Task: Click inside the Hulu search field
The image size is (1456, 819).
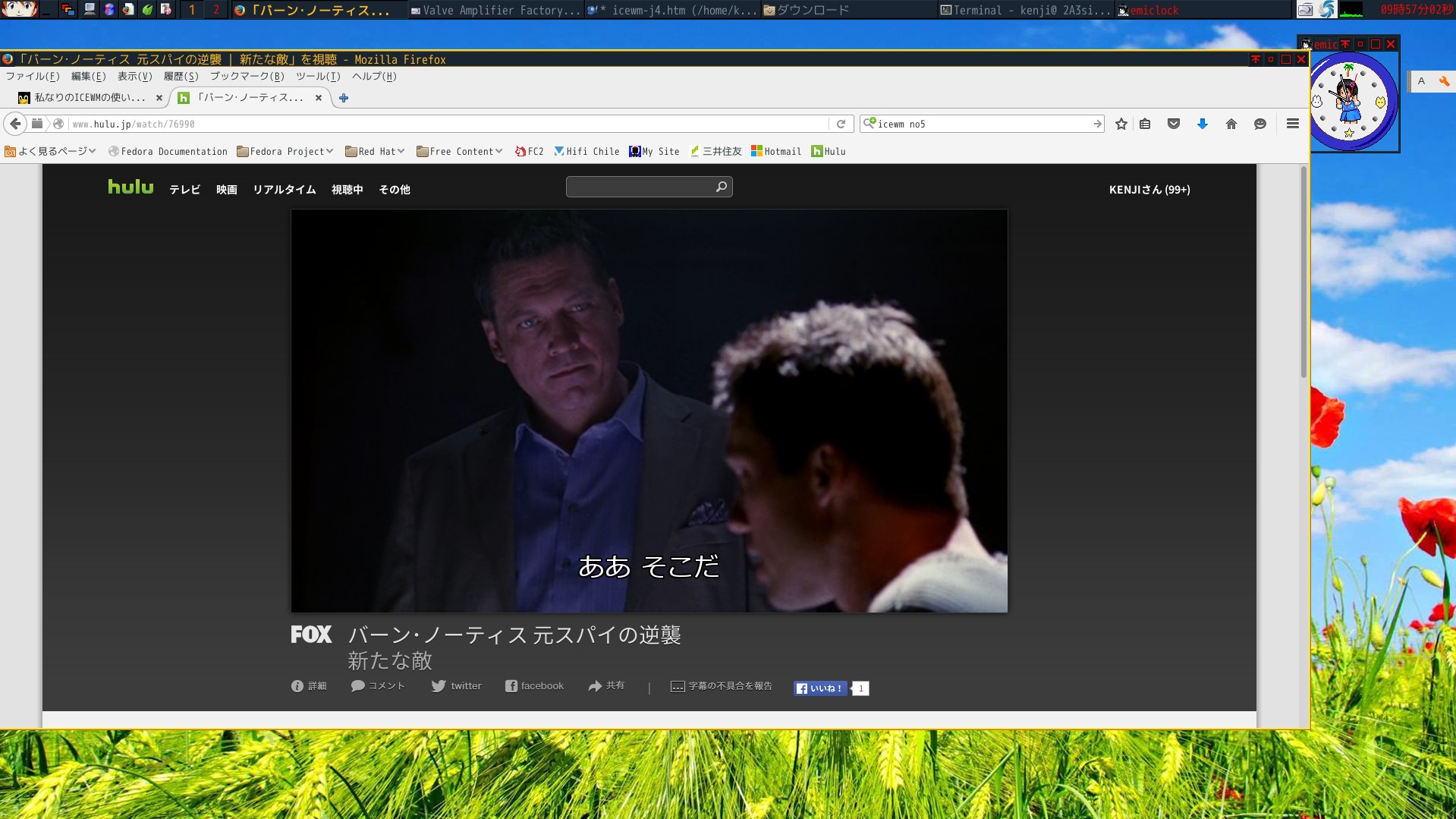Action: (641, 187)
